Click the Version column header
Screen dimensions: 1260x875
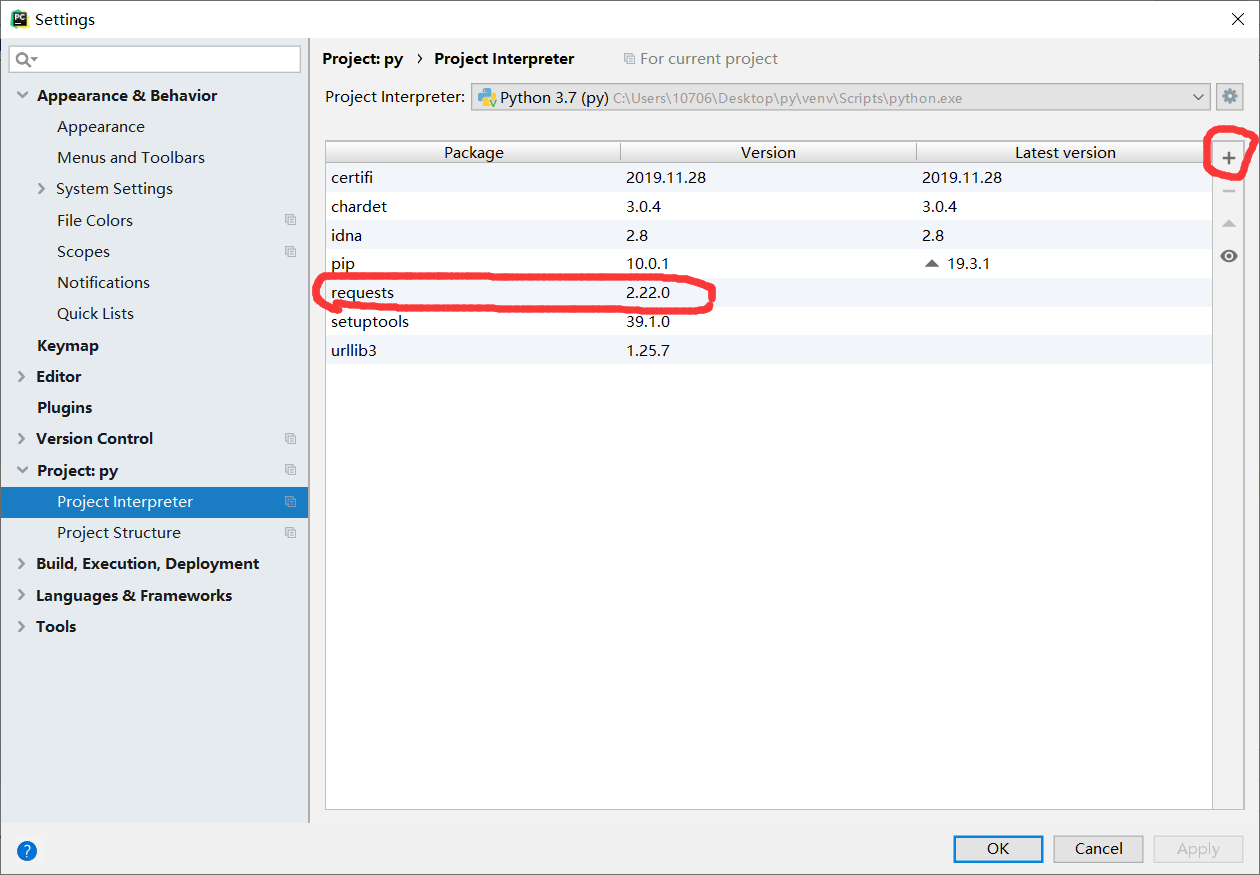pyautogui.click(x=768, y=152)
